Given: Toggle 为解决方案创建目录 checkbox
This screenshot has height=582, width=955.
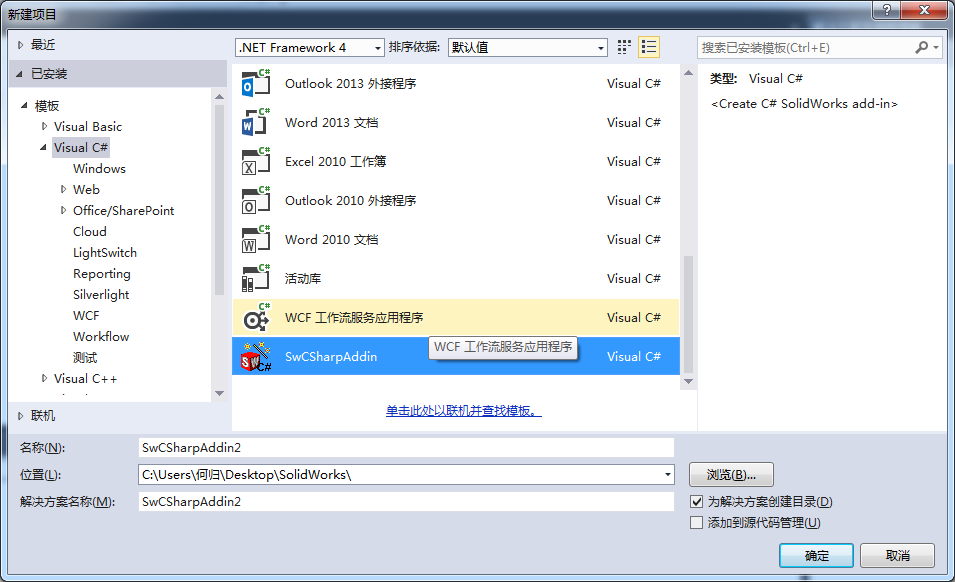Looking at the screenshot, I should pyautogui.click(x=697, y=502).
